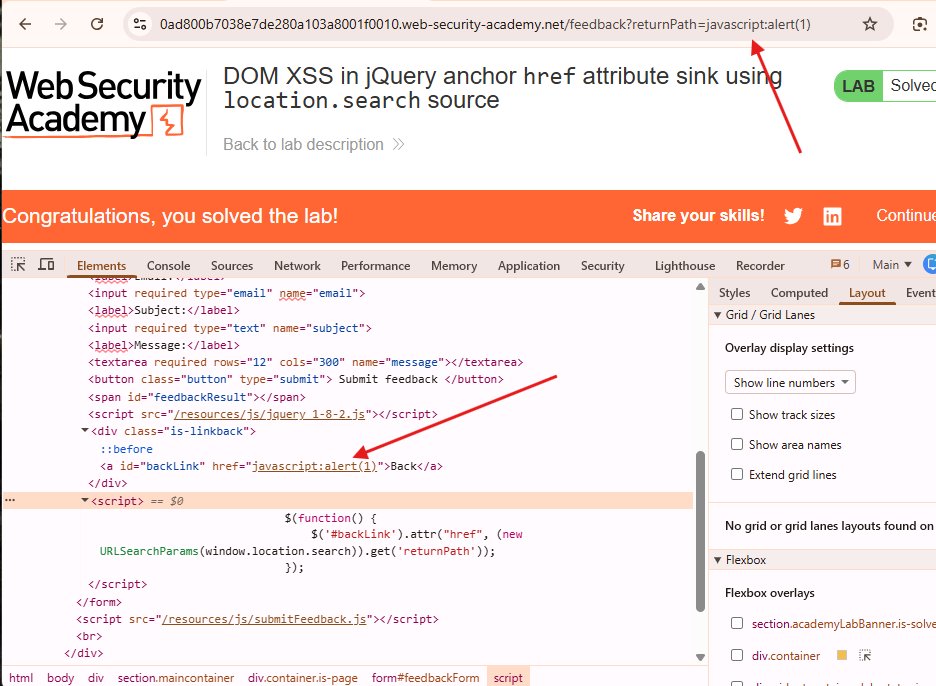Collapse the Flexbox section
The height and width of the screenshot is (686, 936).
718,559
